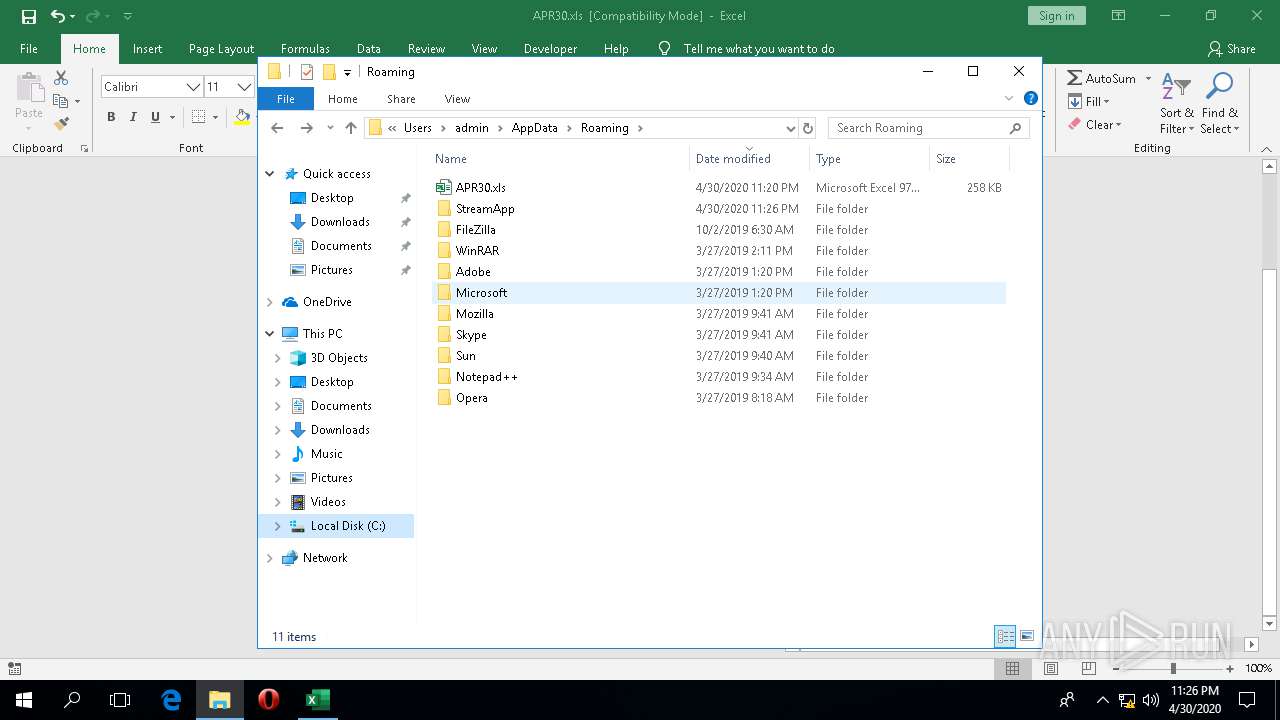
Task: Toggle Italic formatting in Excel
Action: 133,117
